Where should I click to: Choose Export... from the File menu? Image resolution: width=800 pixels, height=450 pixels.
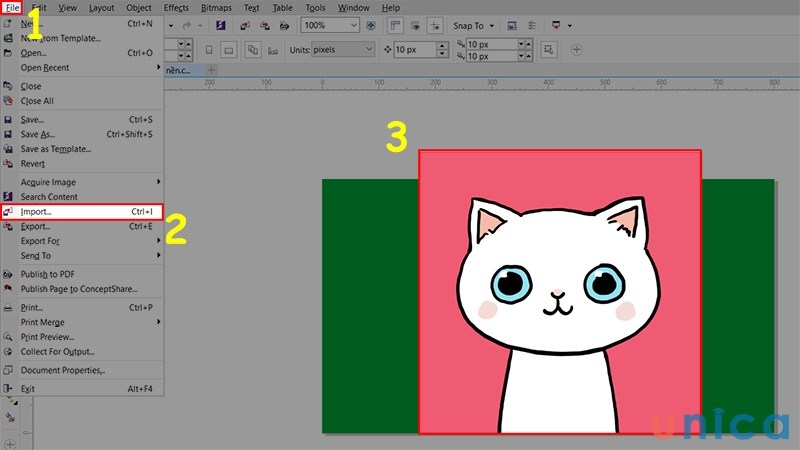pos(82,226)
